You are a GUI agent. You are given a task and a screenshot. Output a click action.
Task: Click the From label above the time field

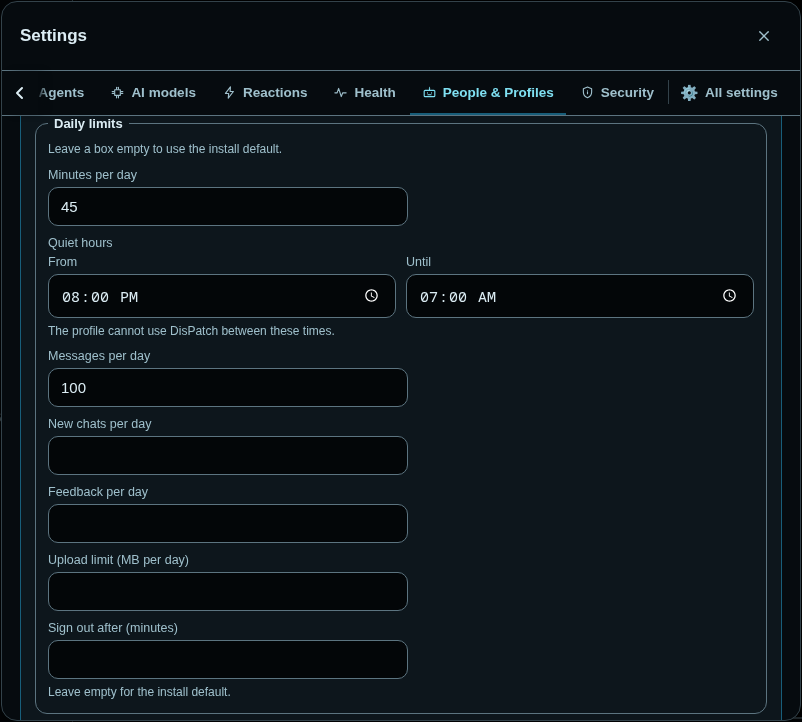pyautogui.click(x=62, y=262)
